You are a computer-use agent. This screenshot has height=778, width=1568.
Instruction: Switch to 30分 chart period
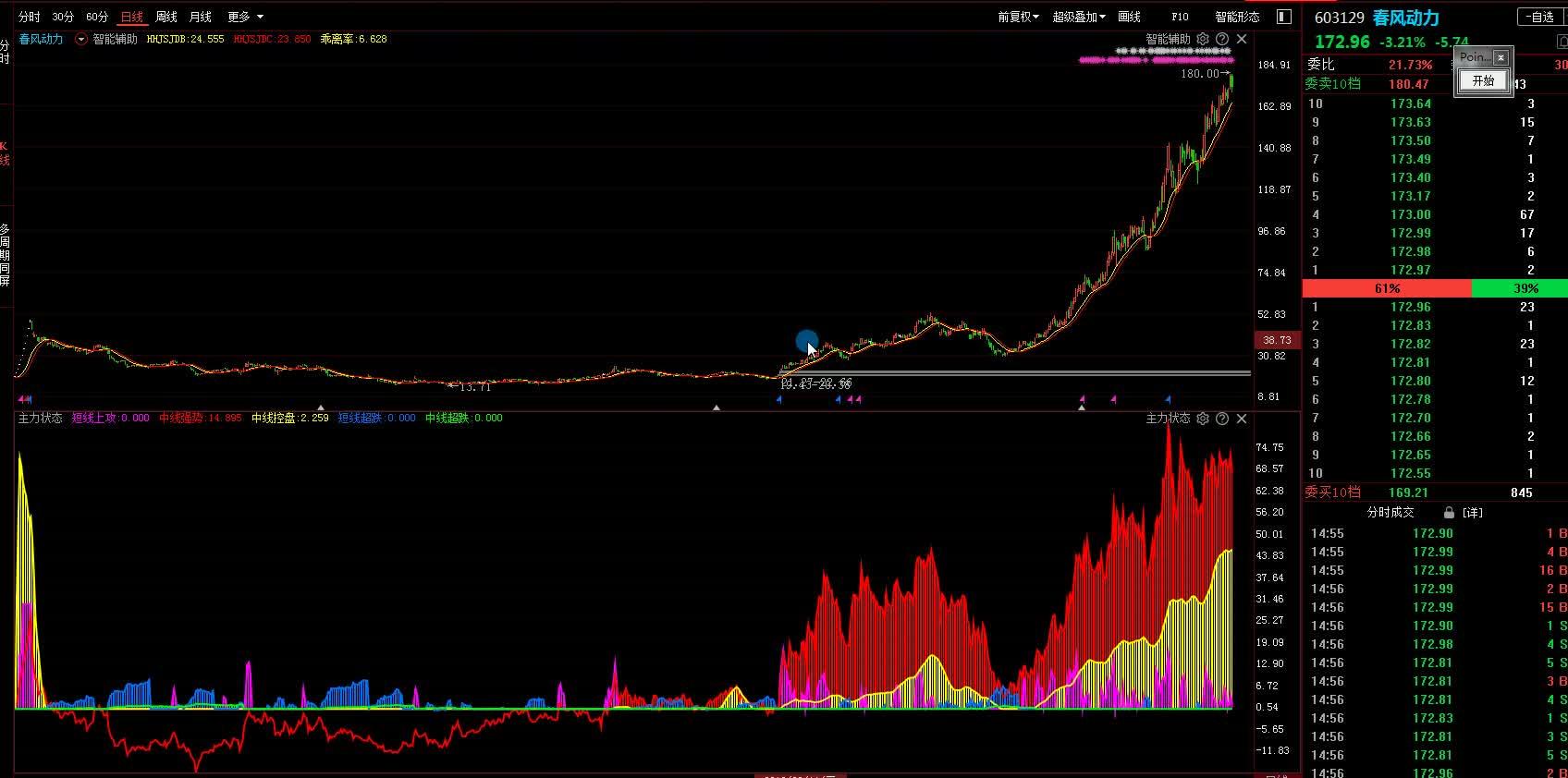[63, 17]
